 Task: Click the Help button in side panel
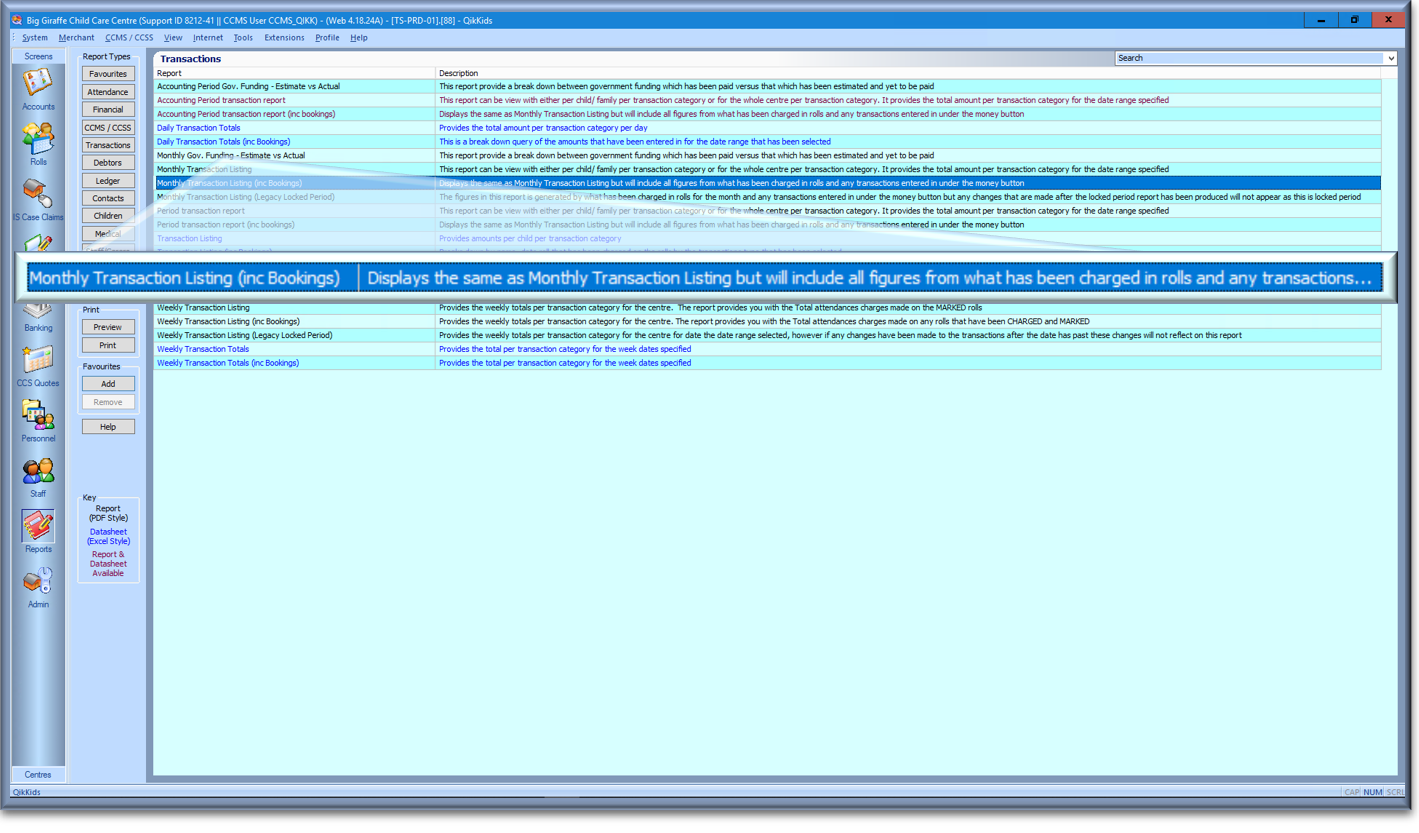pyautogui.click(x=108, y=427)
